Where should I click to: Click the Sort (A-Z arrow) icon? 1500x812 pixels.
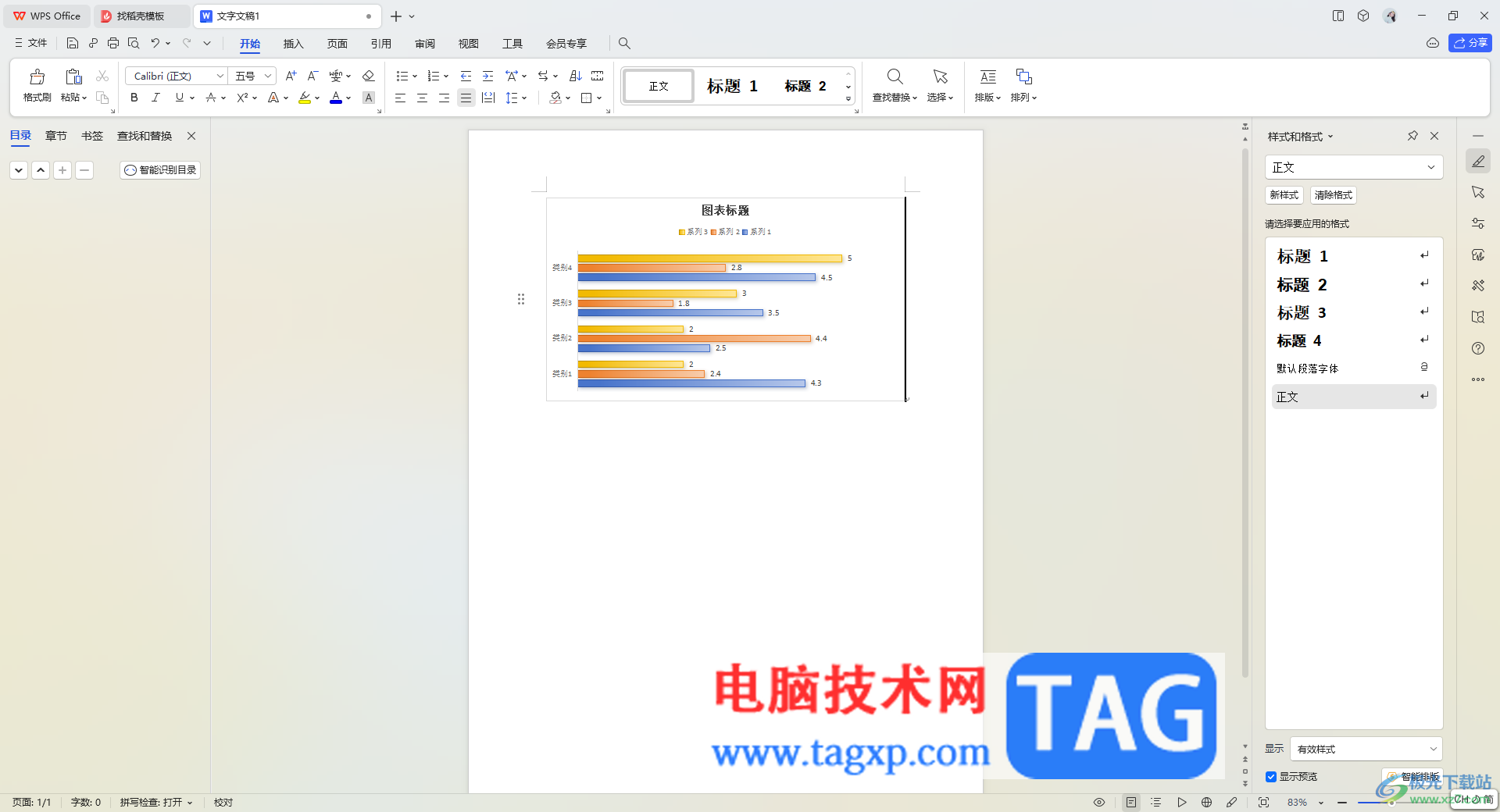coord(576,76)
